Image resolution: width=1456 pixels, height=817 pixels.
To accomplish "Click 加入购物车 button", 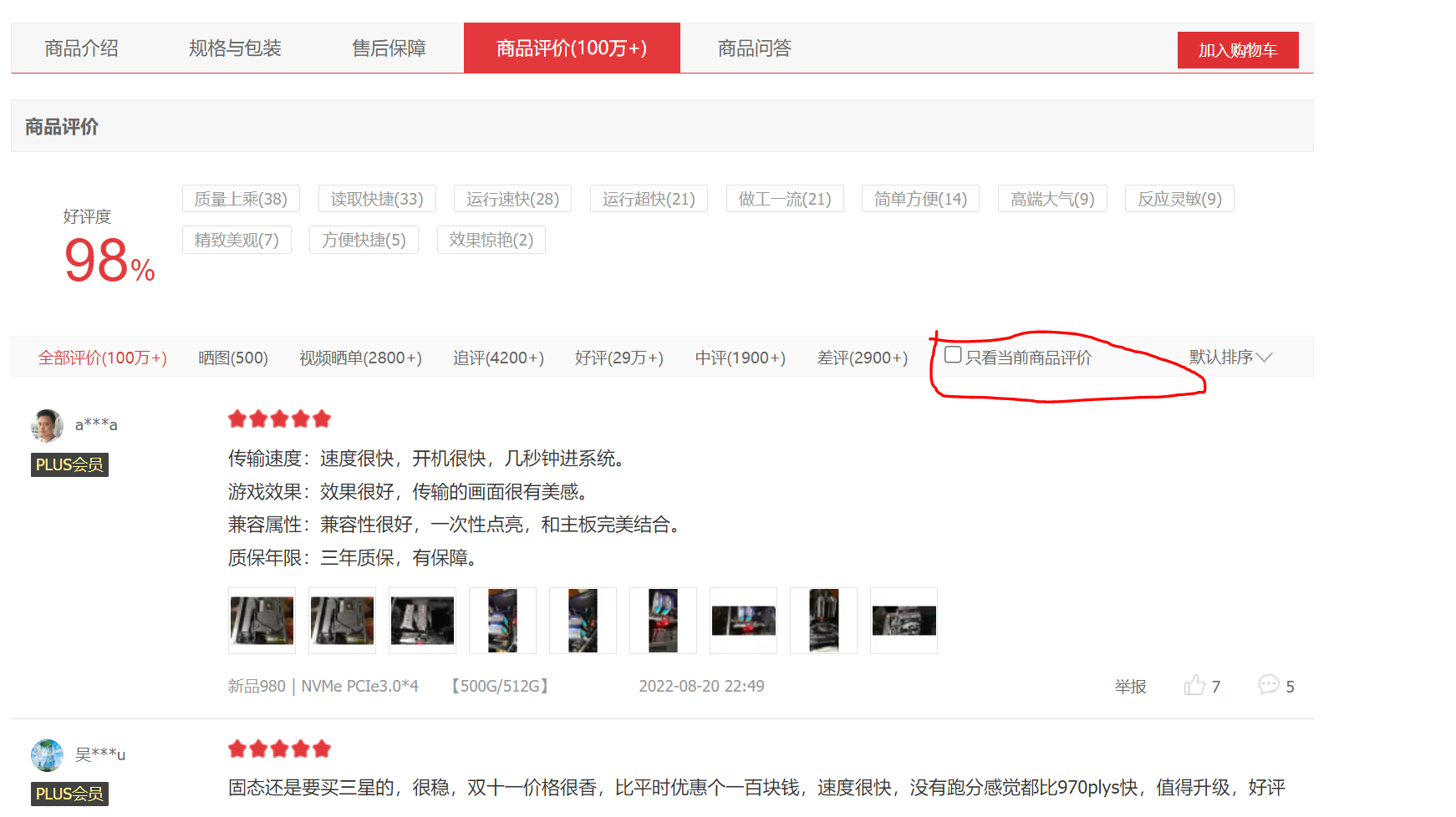I will pos(1238,50).
